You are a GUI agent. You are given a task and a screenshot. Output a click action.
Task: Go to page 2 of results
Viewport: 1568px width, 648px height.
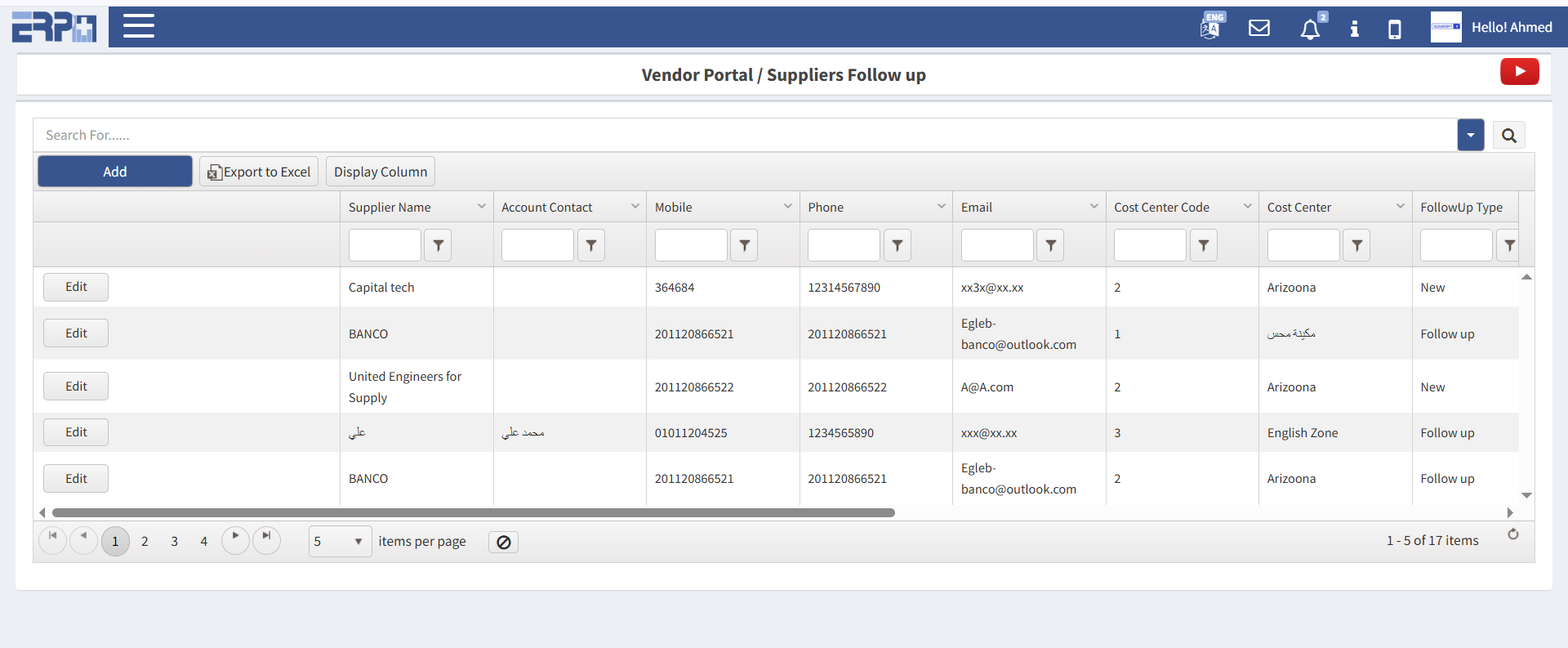(x=145, y=542)
